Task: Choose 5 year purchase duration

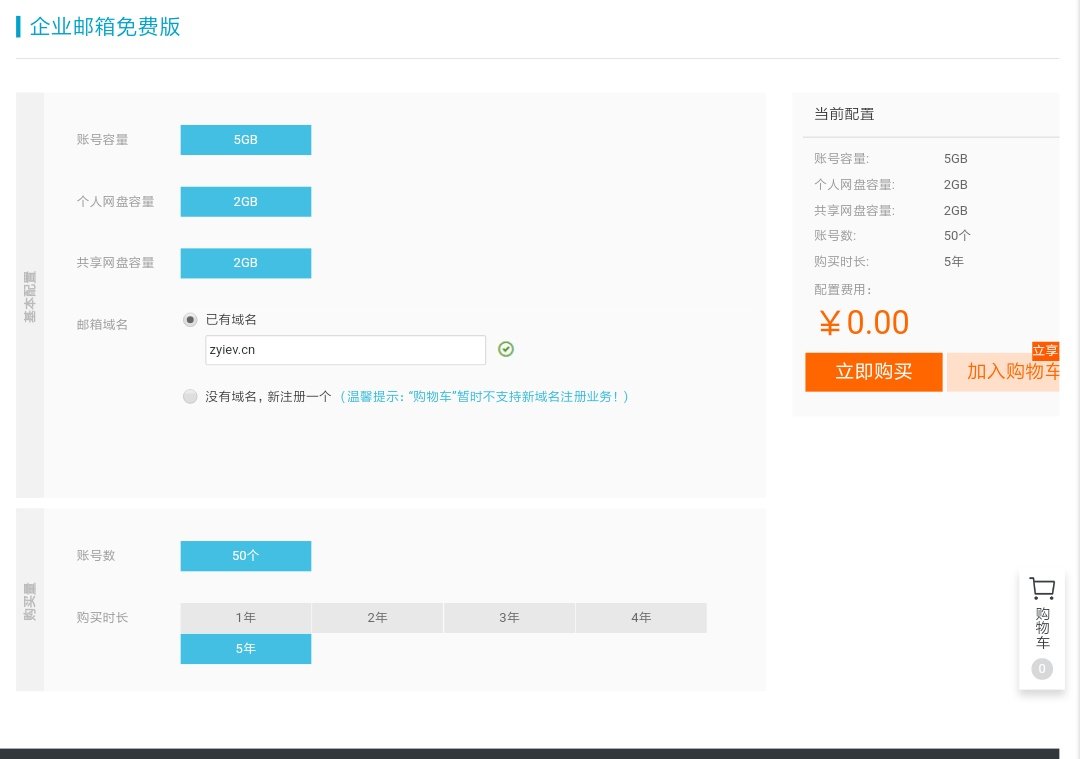Action: (x=246, y=649)
